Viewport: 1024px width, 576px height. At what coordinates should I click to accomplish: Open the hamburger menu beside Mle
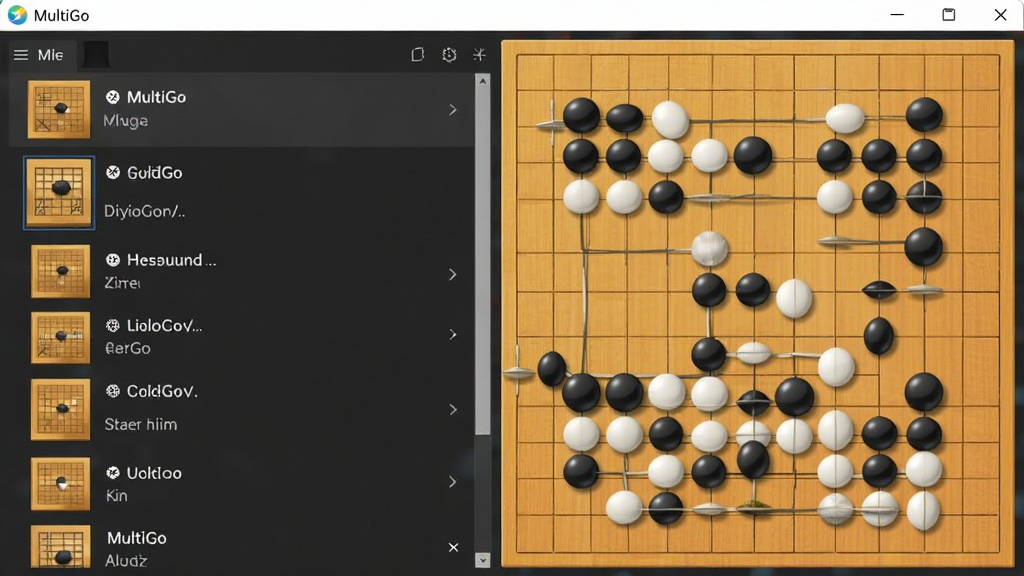(21, 55)
